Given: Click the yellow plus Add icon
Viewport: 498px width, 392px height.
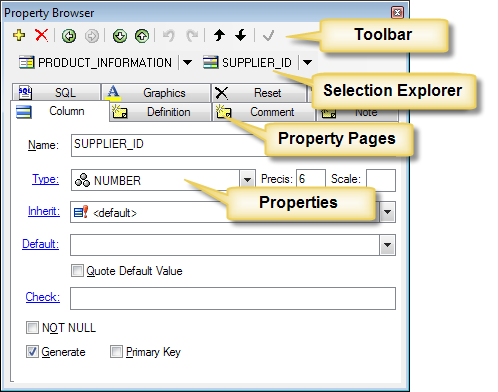Looking at the screenshot, I should click(x=19, y=35).
